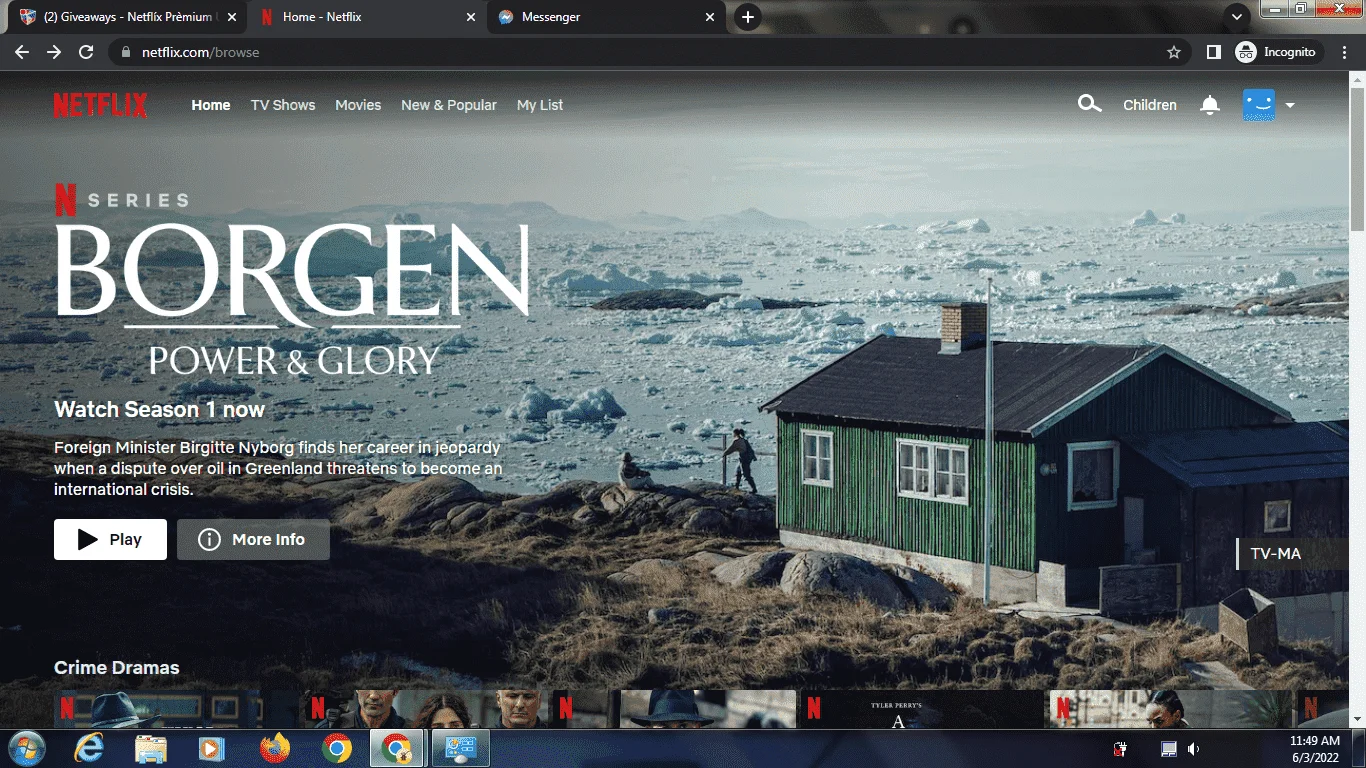Open a new browser tab

point(747,17)
